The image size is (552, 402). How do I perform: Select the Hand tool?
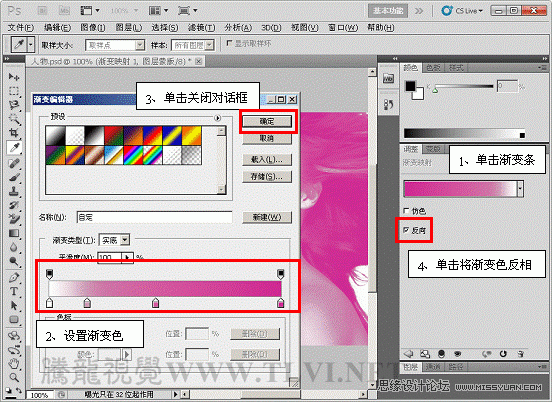pos(14,363)
